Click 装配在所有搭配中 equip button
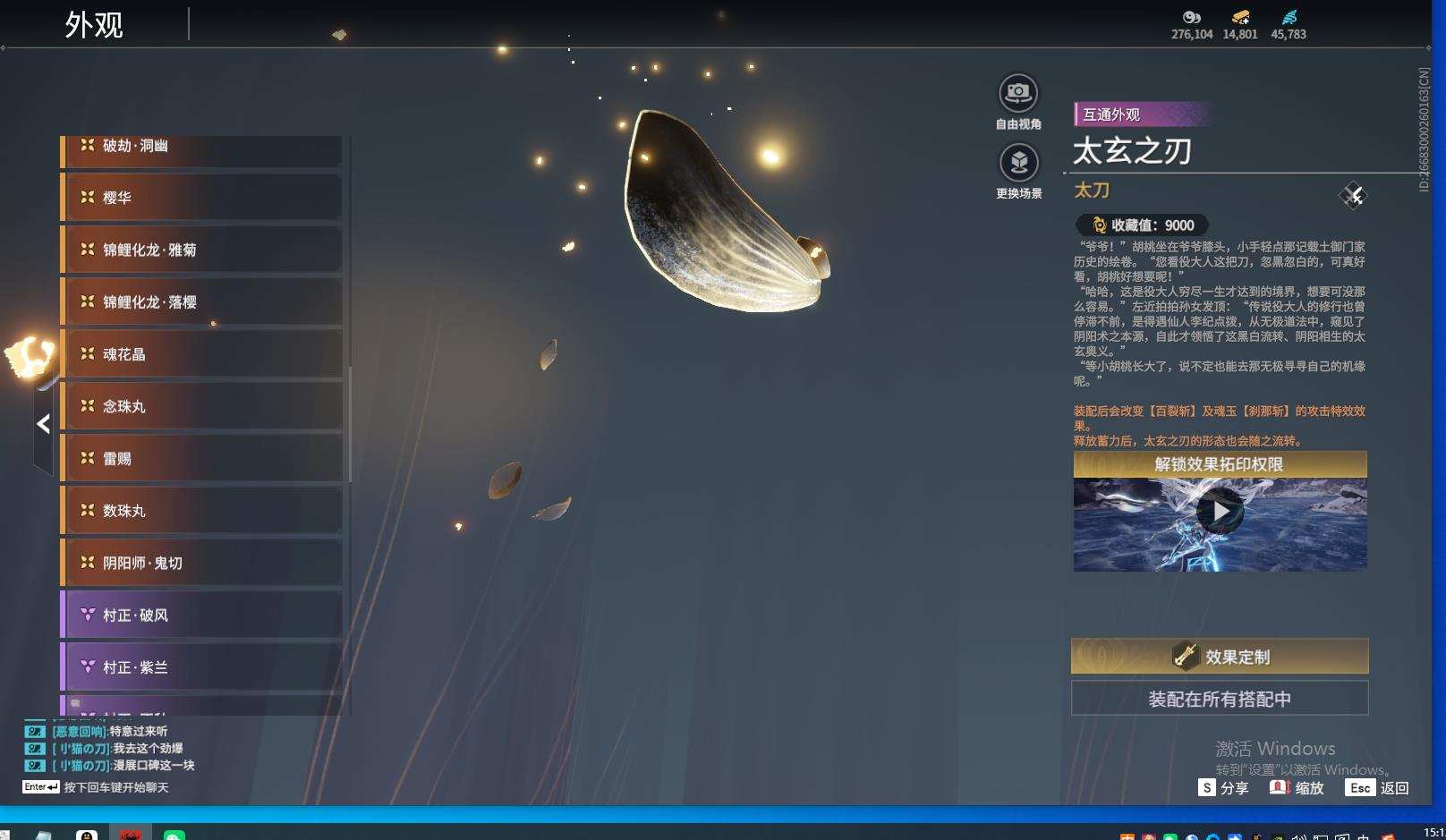Screen dimensions: 1446x840 point(1220,699)
